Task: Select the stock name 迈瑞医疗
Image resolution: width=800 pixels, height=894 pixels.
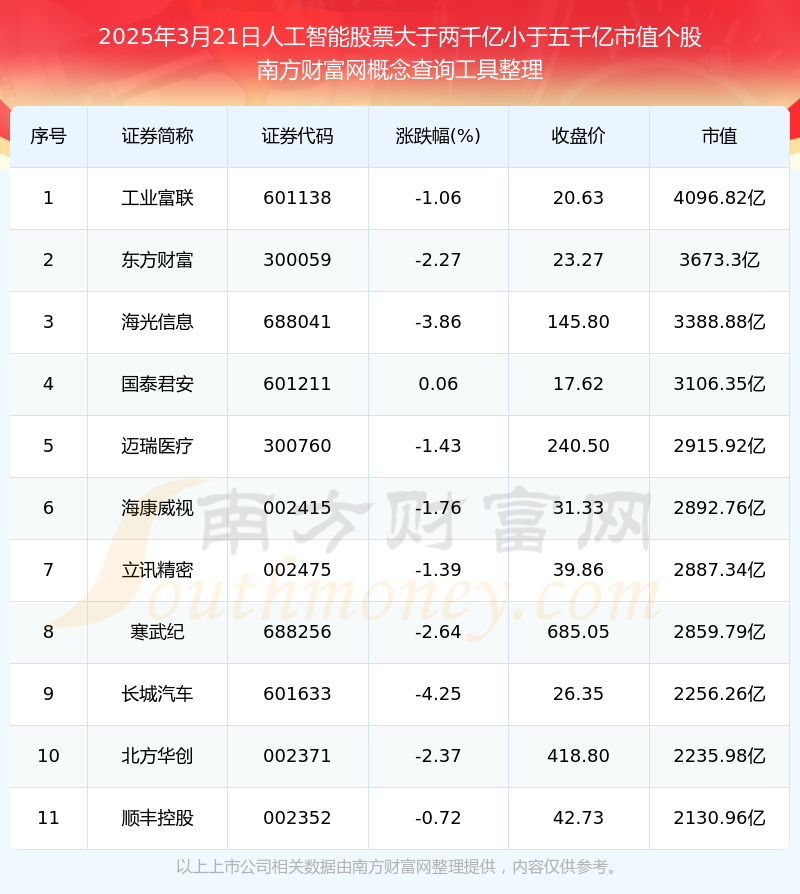Action: 157,446
